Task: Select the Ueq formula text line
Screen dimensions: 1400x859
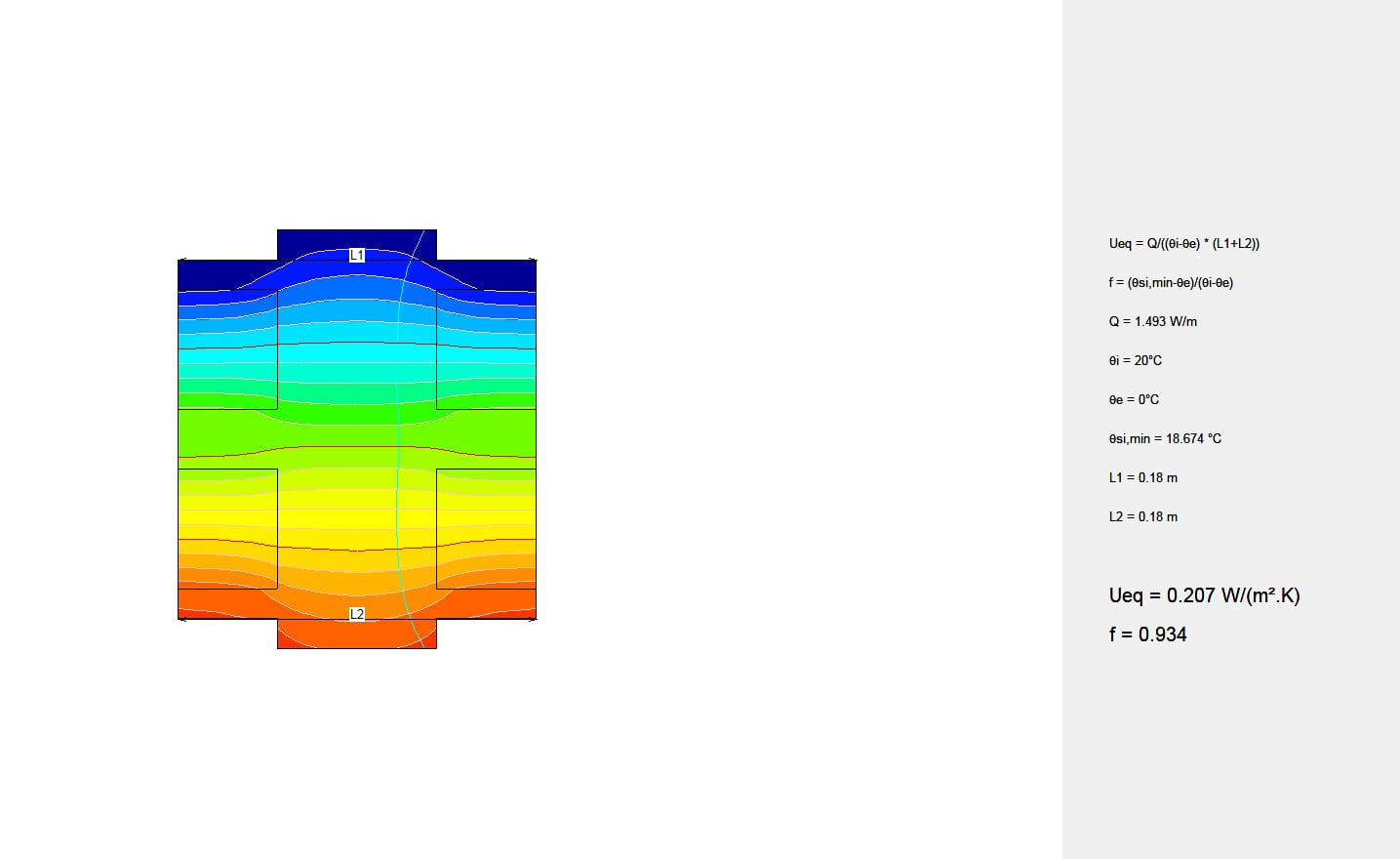Action: pos(1184,243)
